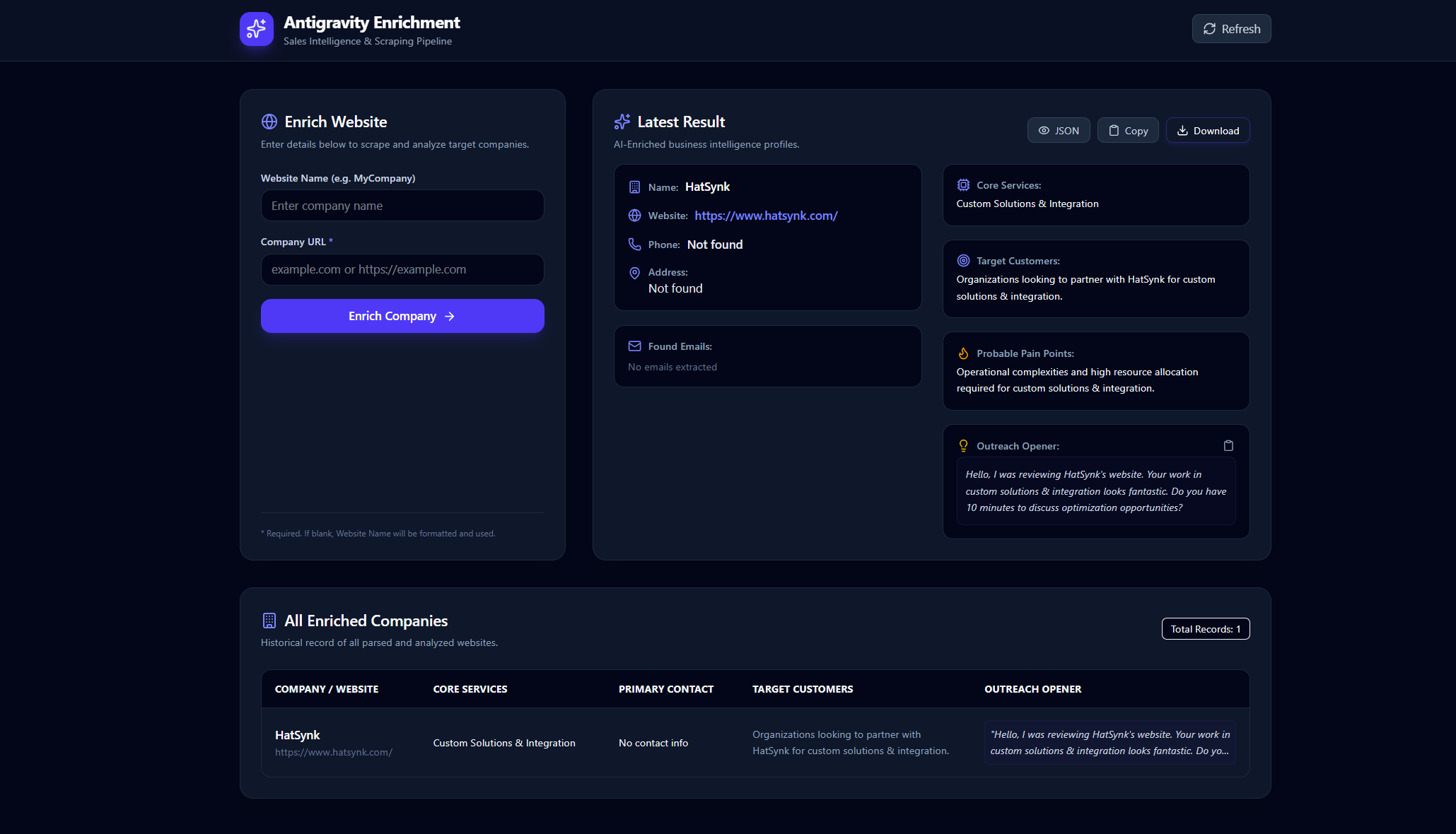Open the https://www.hatsynk.com/ link in Latest Result
This screenshot has height=834, width=1456.
(766, 216)
